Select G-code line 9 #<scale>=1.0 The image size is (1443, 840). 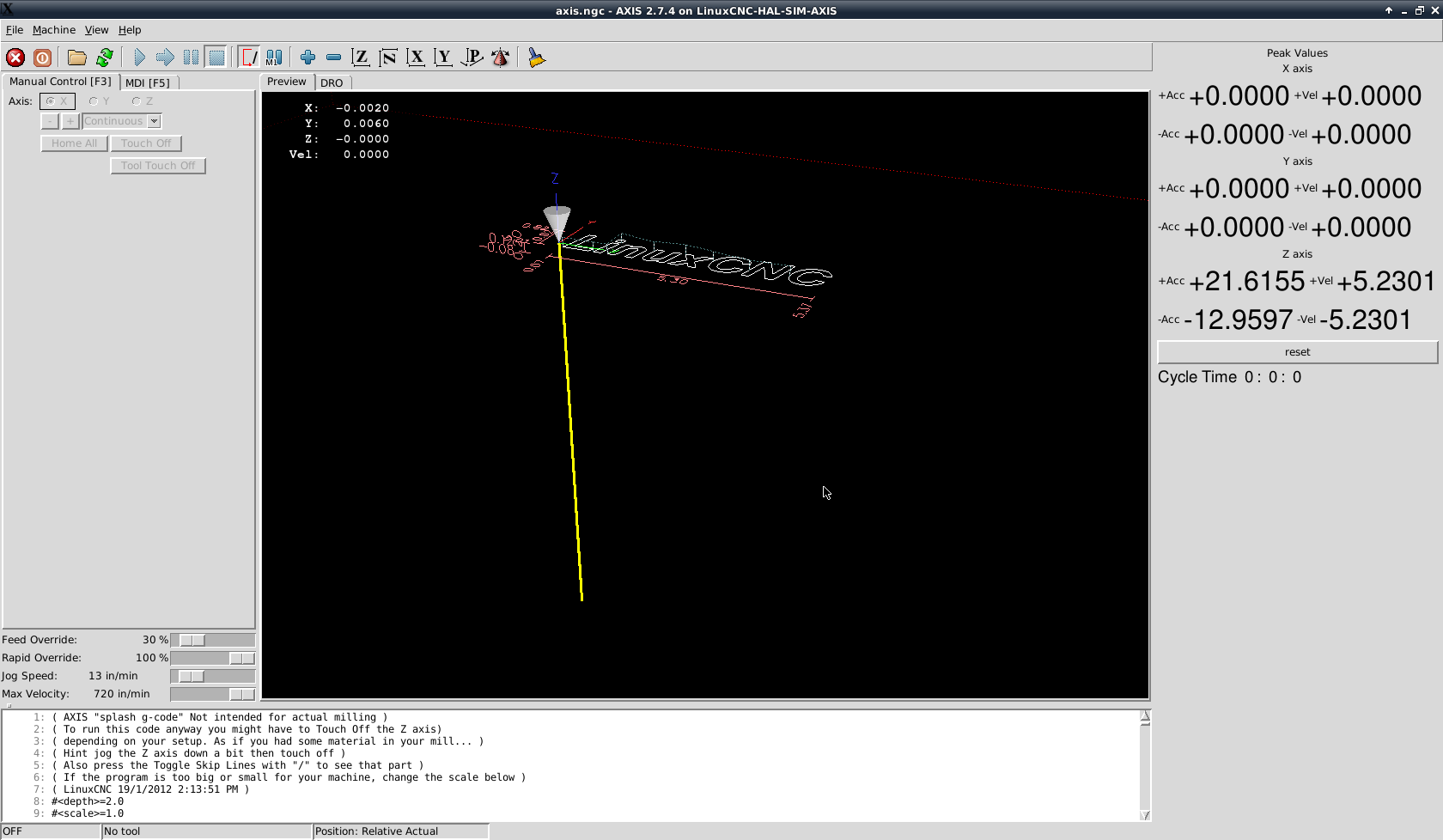click(x=88, y=813)
